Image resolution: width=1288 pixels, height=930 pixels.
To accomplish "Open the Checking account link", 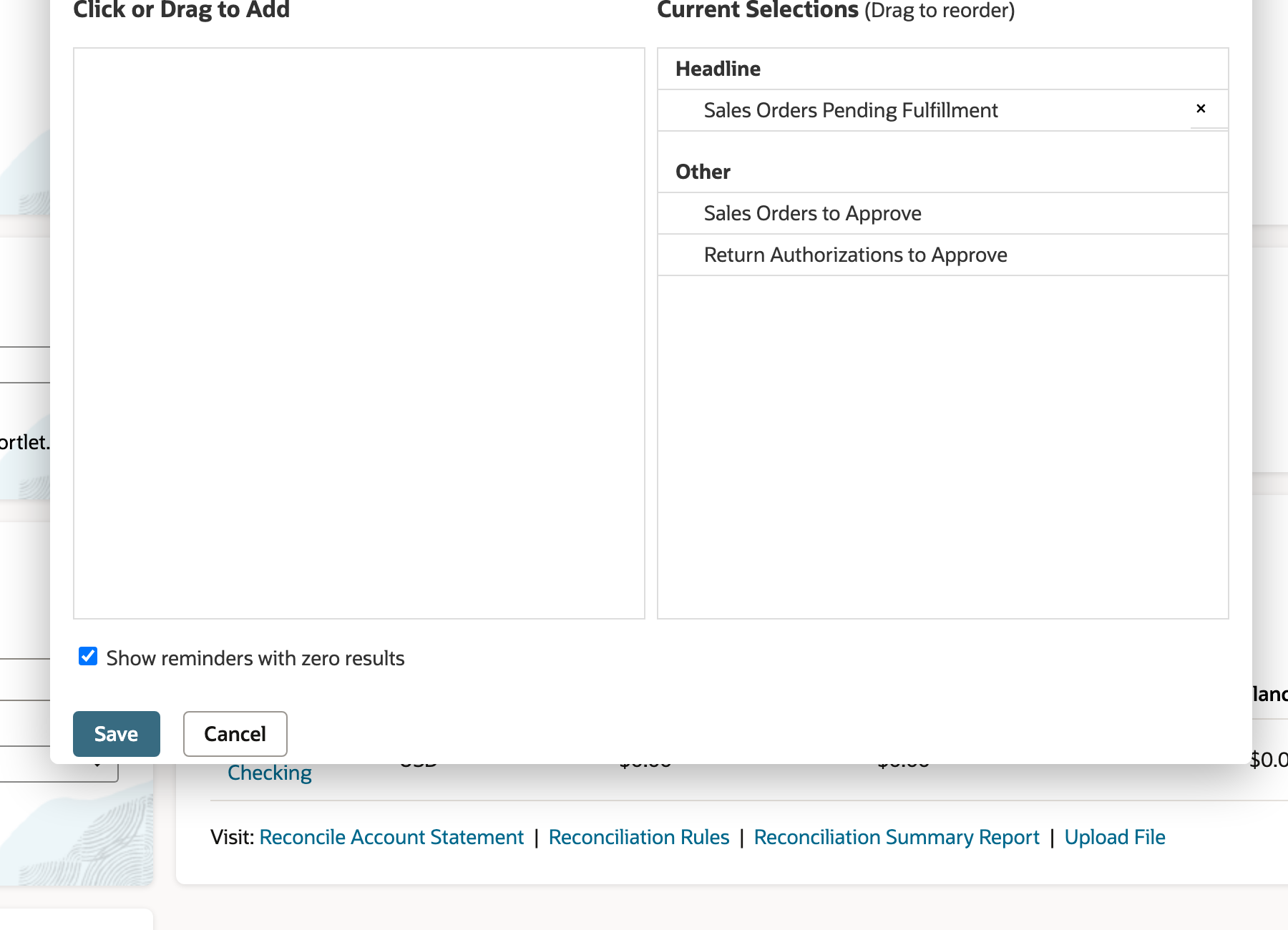I will [x=270, y=774].
